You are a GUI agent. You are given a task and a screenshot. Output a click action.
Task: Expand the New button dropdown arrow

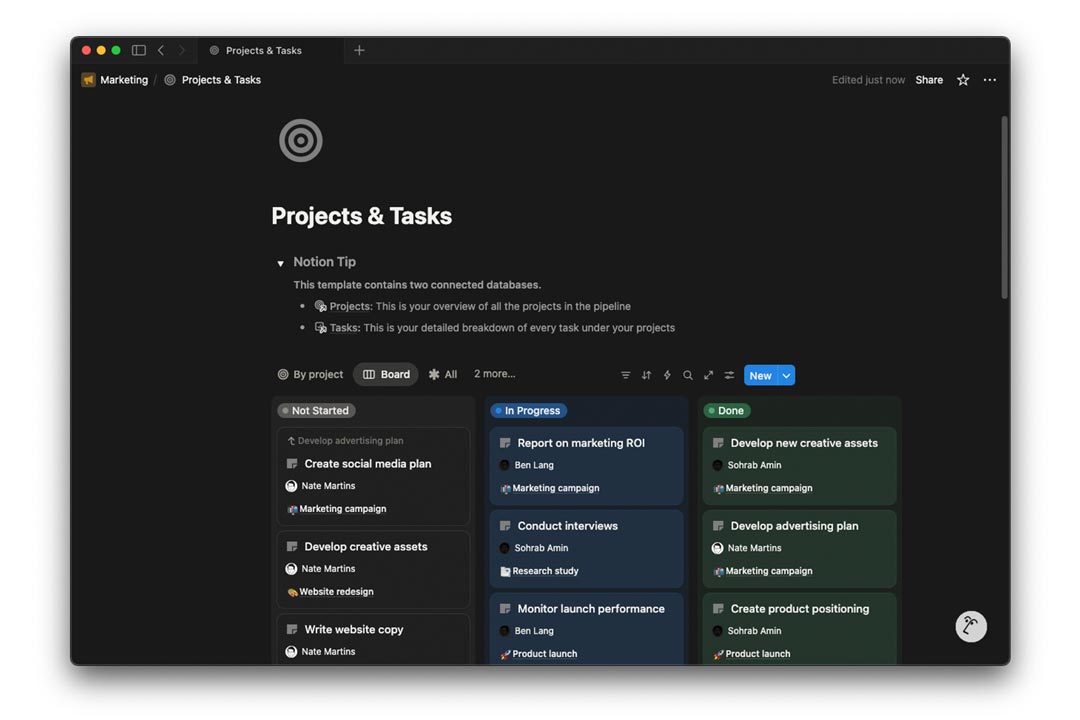tap(787, 376)
